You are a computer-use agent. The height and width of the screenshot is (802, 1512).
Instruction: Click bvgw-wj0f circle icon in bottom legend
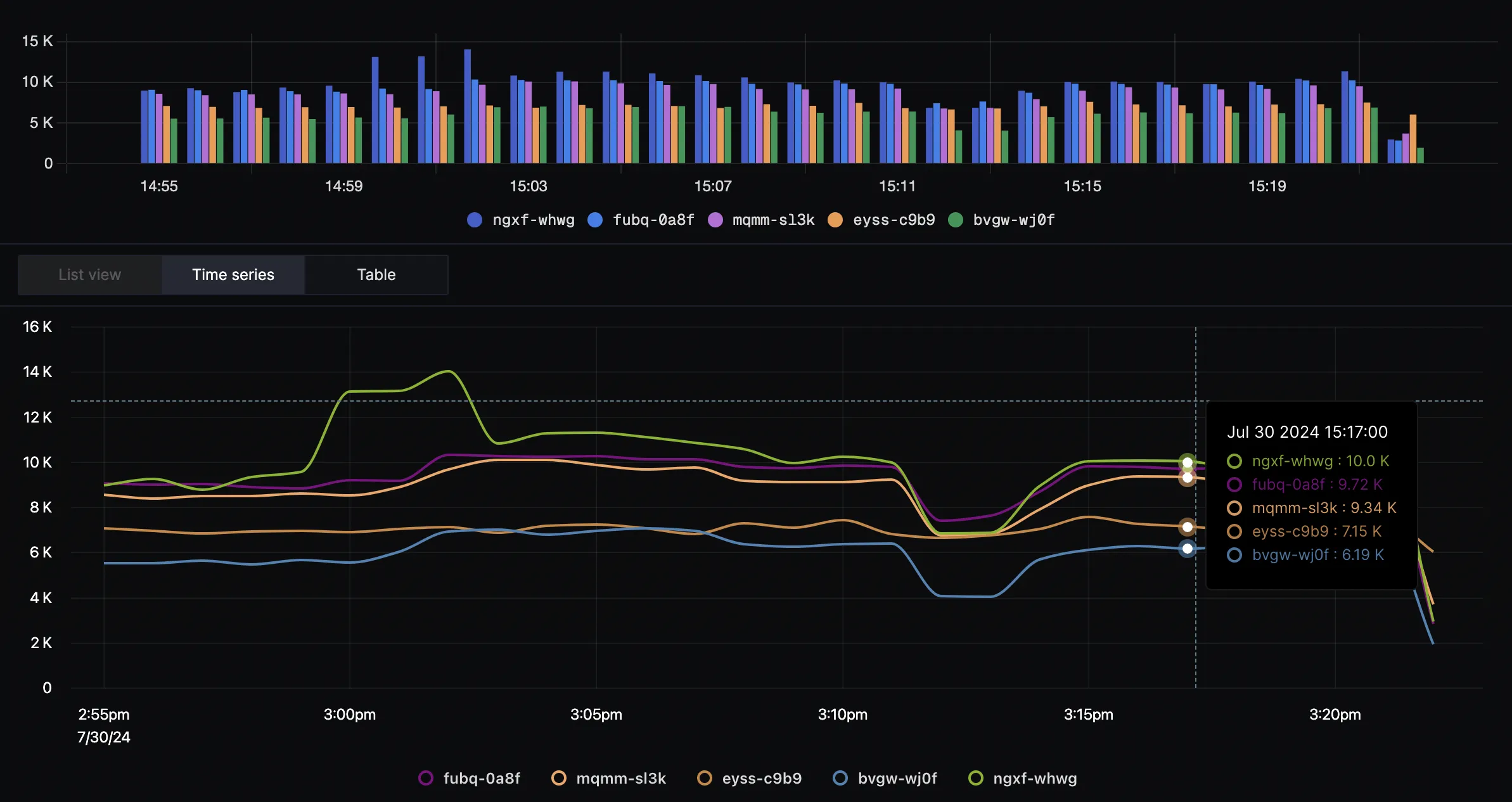(840, 778)
